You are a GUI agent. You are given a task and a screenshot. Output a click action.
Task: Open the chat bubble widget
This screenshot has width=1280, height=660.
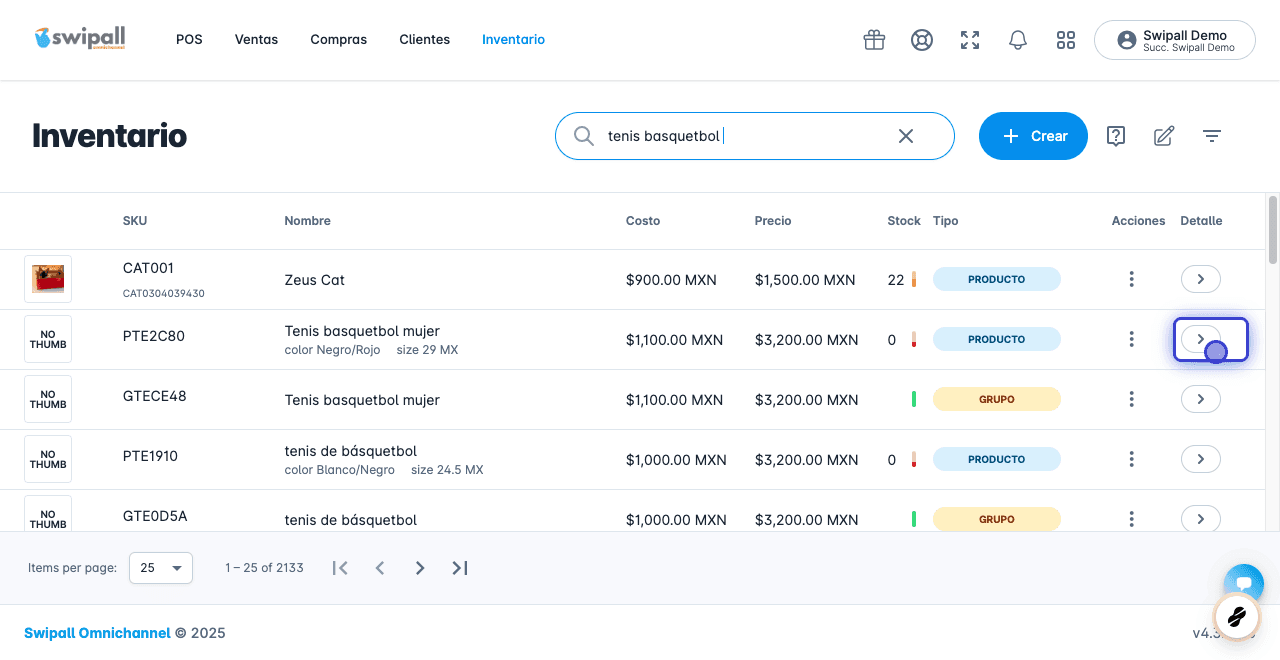pyautogui.click(x=1244, y=584)
